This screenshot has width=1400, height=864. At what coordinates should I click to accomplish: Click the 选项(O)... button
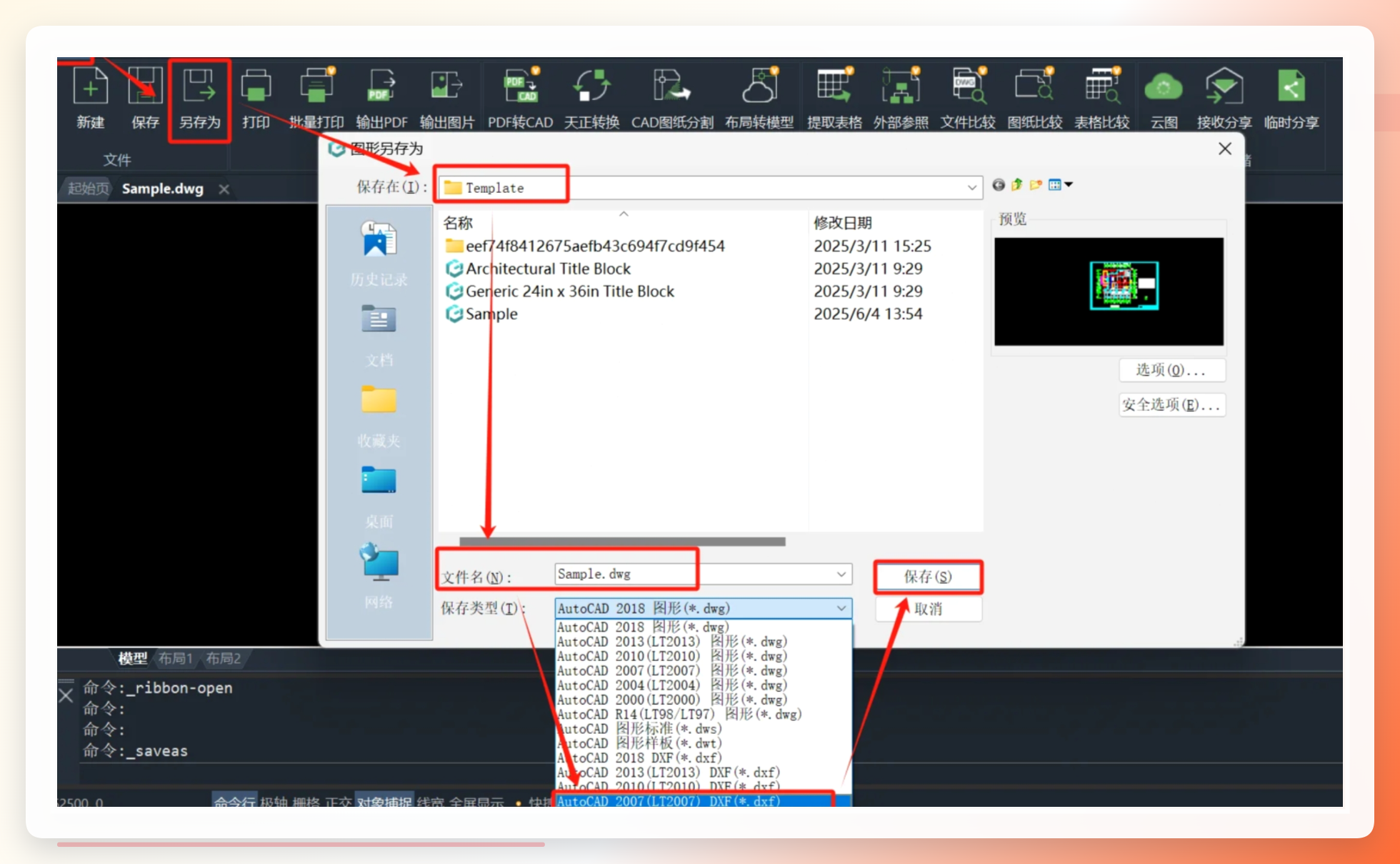pyautogui.click(x=1171, y=370)
